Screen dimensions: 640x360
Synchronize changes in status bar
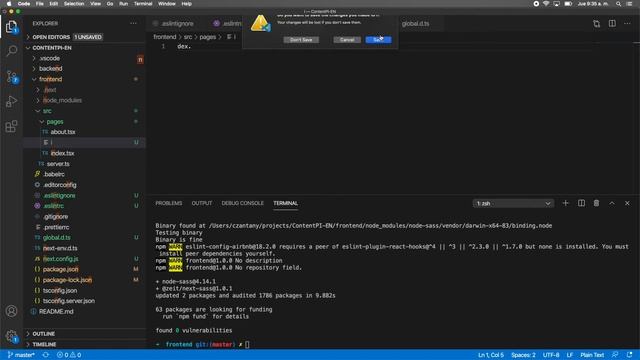pyautogui.click(x=46, y=355)
